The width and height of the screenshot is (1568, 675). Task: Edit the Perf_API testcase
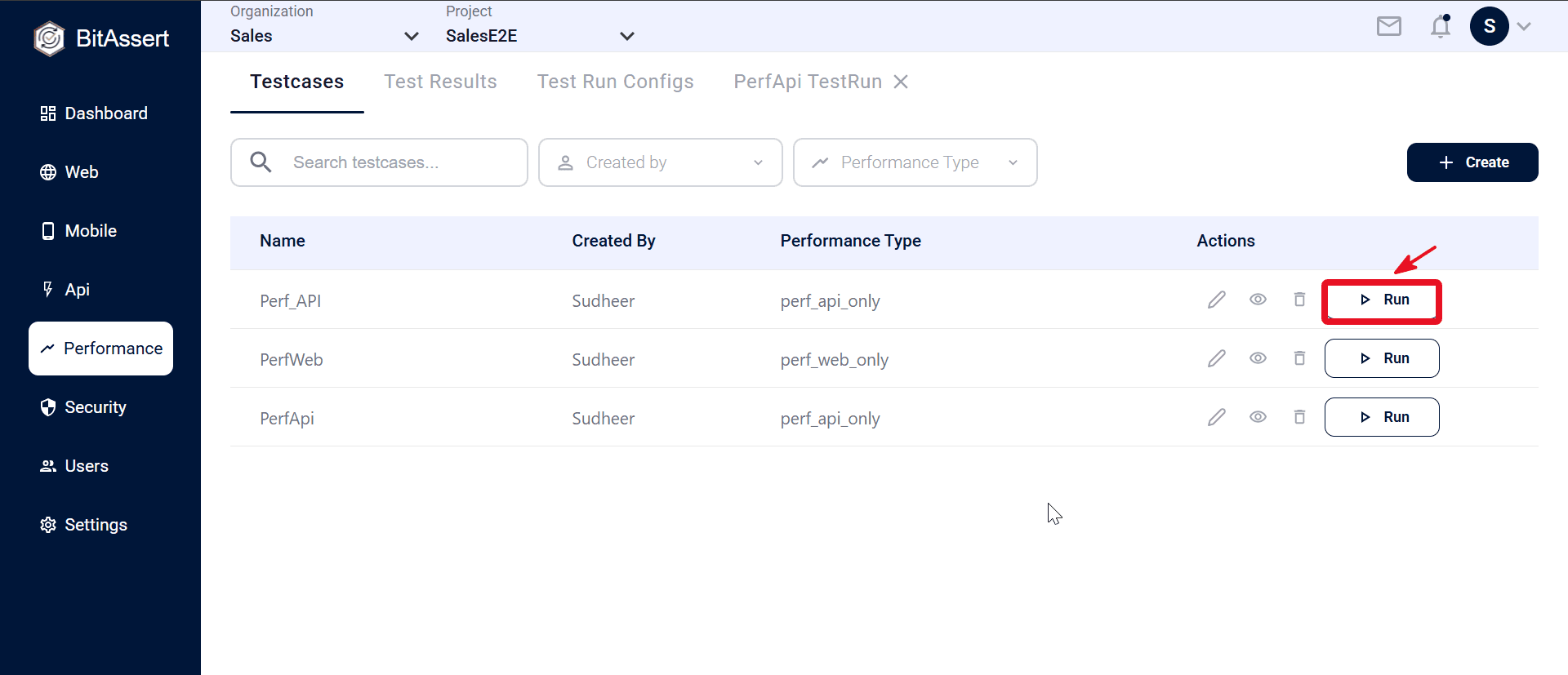click(x=1217, y=300)
